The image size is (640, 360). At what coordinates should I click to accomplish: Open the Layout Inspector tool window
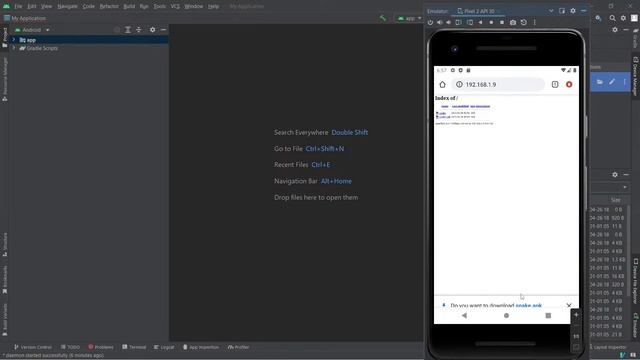click(608, 347)
